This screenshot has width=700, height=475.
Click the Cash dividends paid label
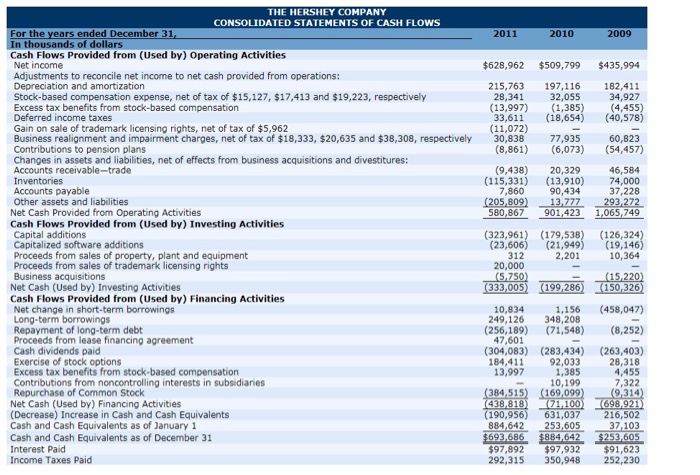(x=57, y=351)
